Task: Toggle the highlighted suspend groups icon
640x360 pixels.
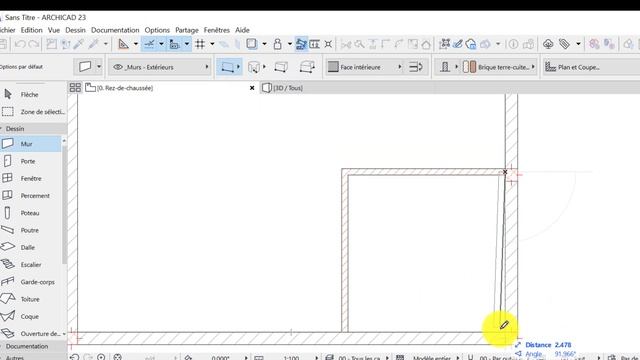Action: tap(301, 44)
